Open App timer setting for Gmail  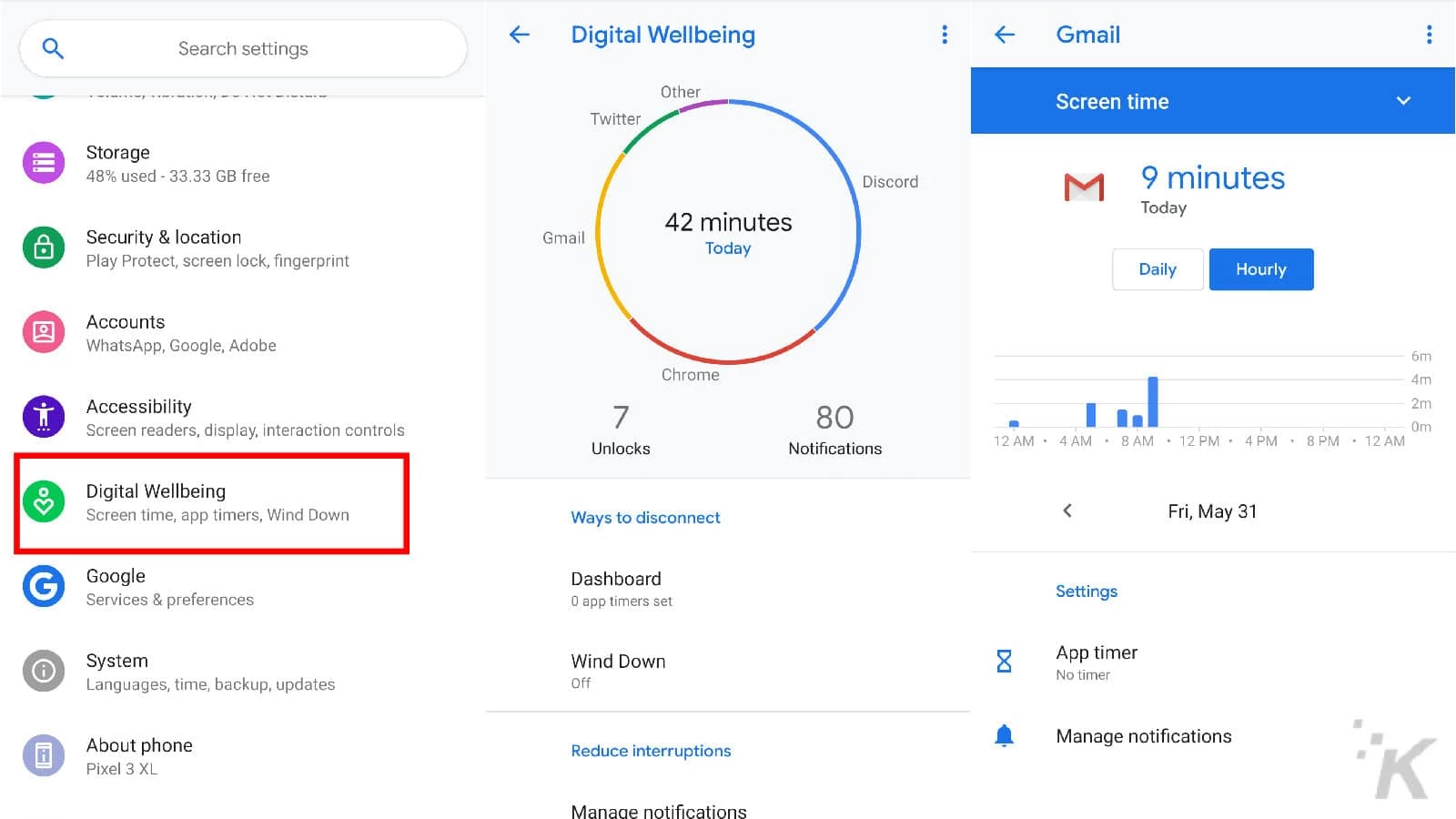[1213, 662]
